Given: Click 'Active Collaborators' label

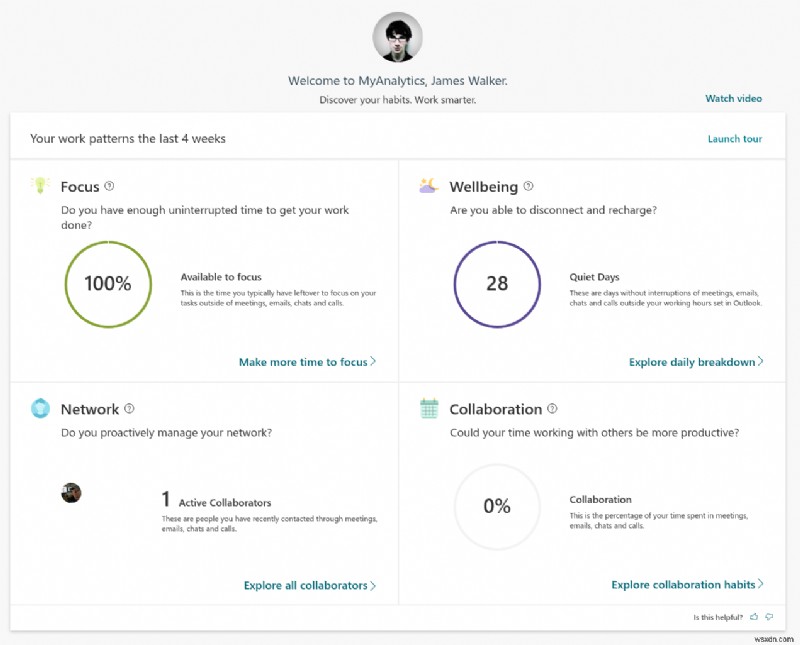Looking at the screenshot, I should coord(225,503).
